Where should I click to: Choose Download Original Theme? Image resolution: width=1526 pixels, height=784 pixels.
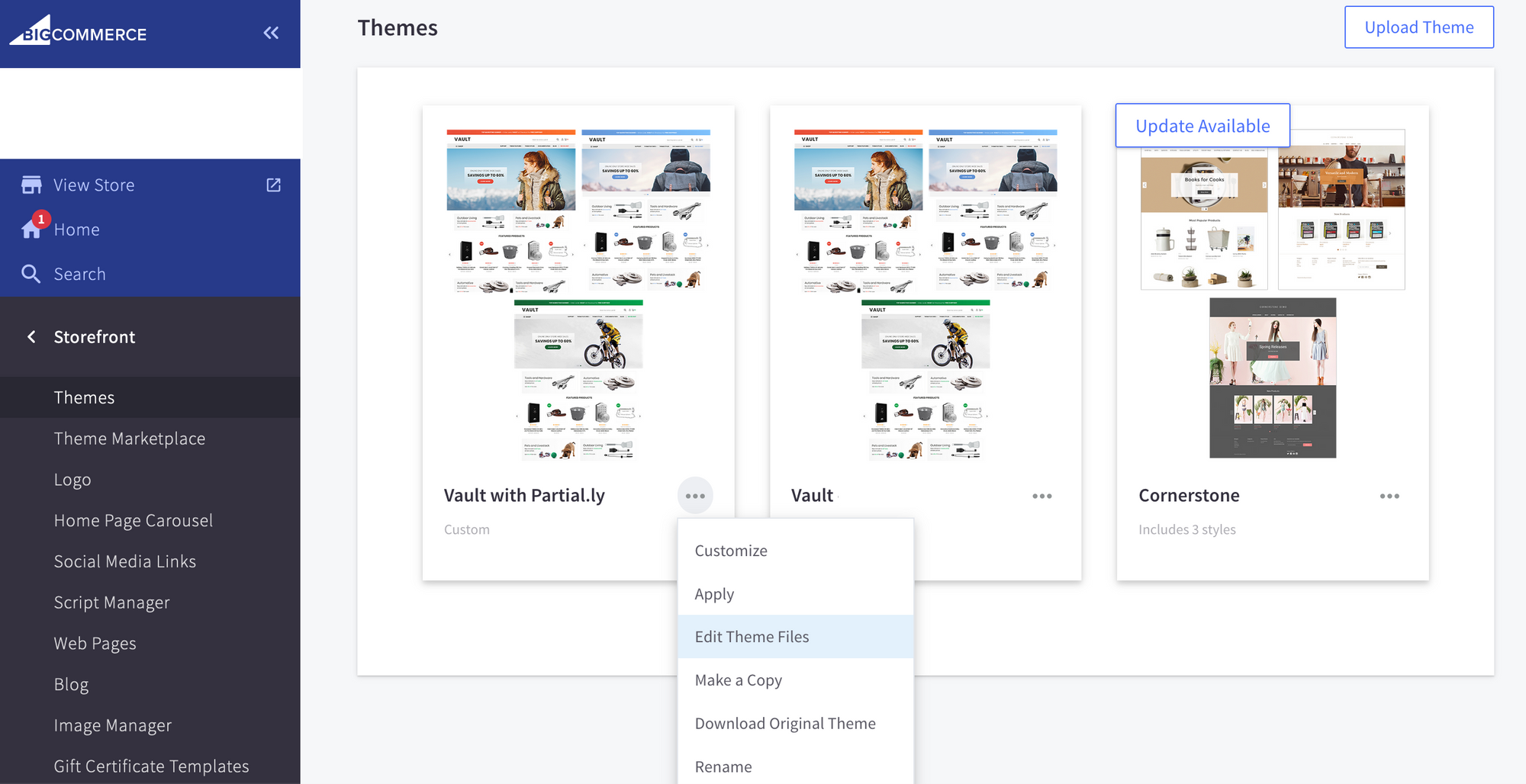pos(796,724)
